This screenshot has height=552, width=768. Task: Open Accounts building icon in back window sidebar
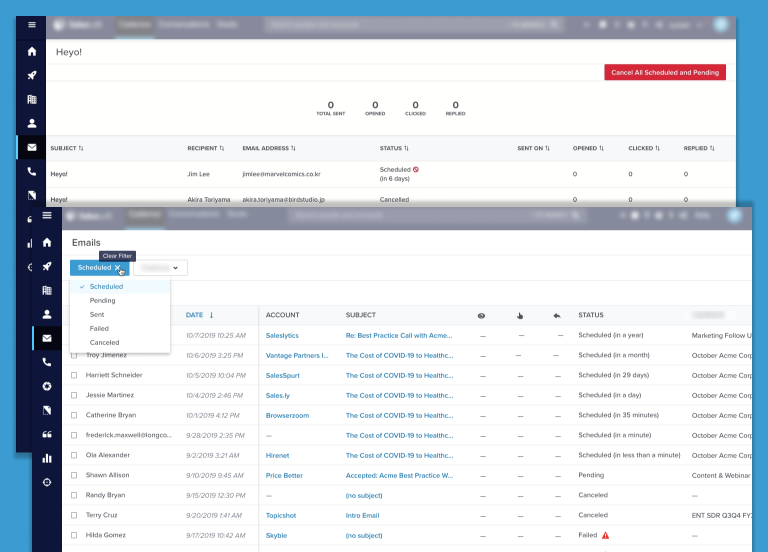[x=32, y=99]
